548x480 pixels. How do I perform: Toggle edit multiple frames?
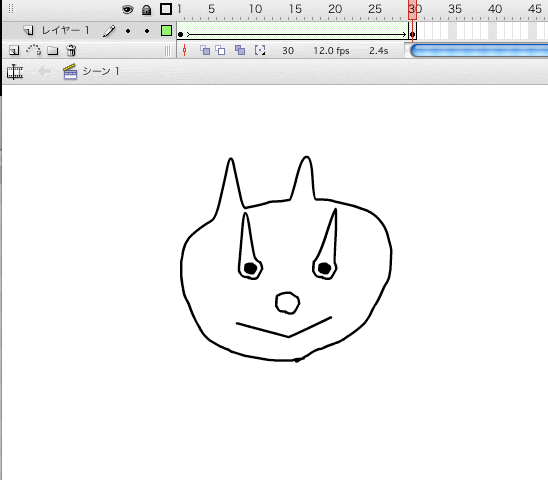[x=240, y=50]
